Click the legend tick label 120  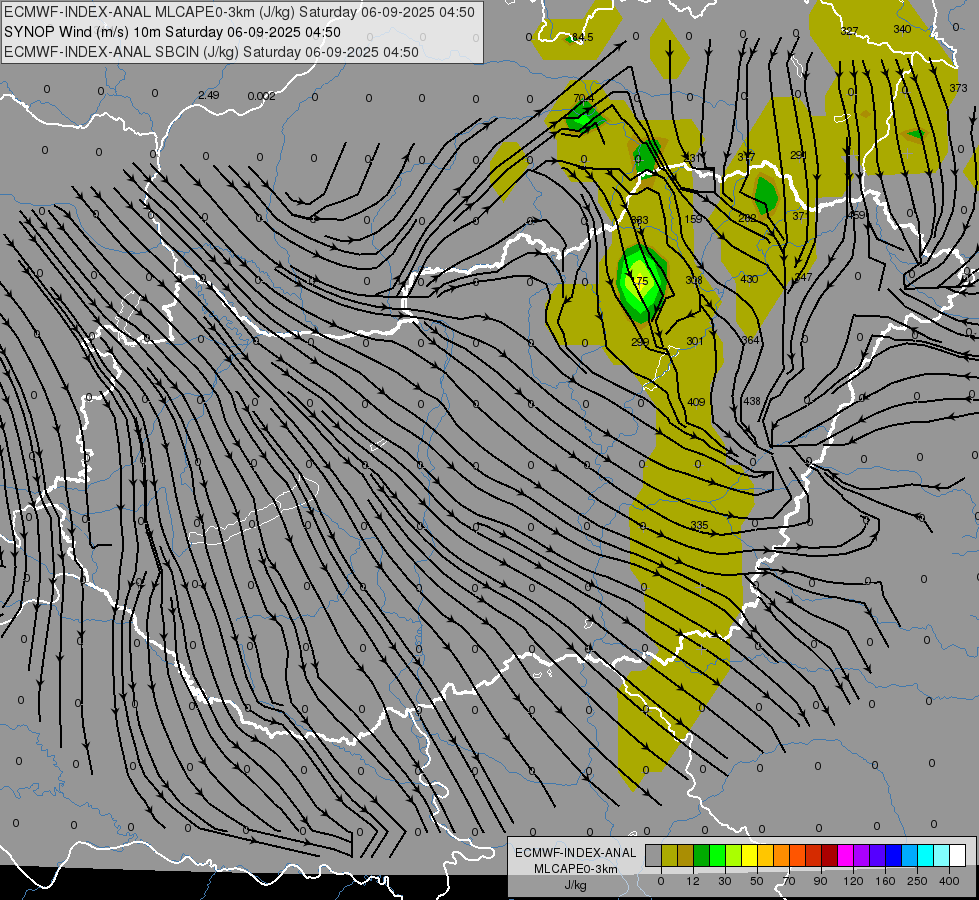854,881
